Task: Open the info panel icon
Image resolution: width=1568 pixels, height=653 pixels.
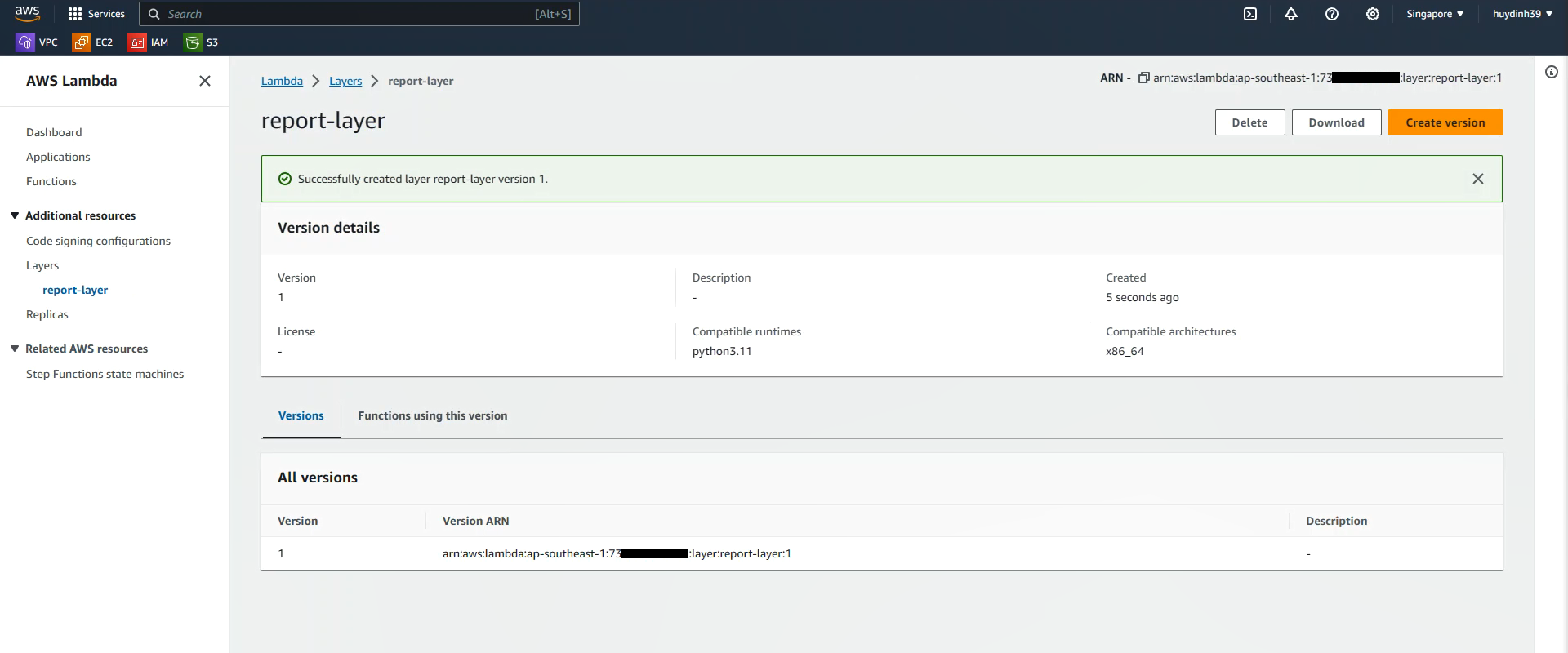Action: (x=1552, y=72)
